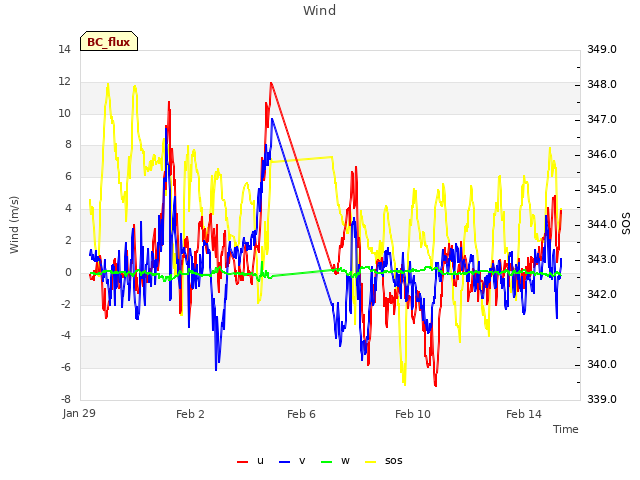The height and width of the screenshot is (480, 640).
Task: Click the 'Feb 6' date tick label
Action: (301, 414)
